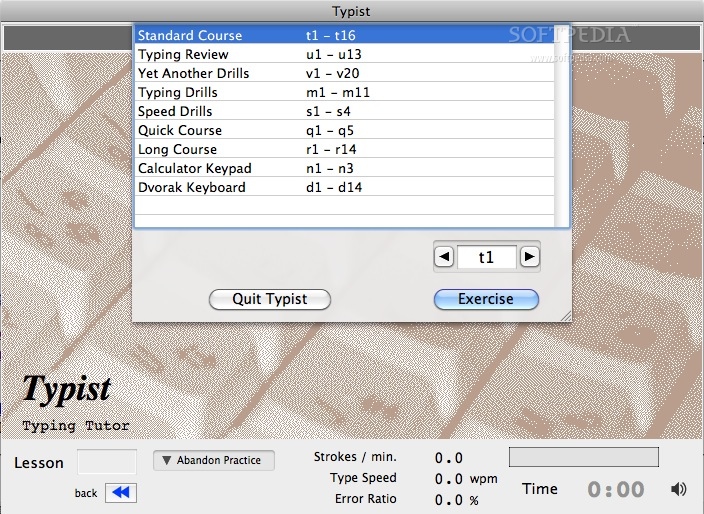Pick the Typing Drills course

click(x=344, y=92)
